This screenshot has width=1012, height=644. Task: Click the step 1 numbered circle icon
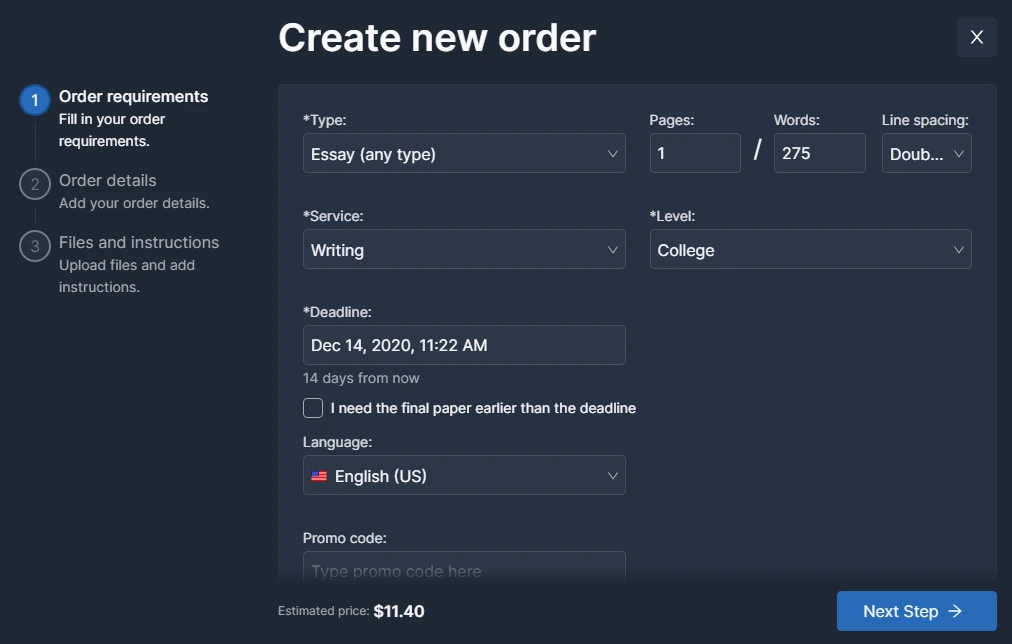pyautogui.click(x=33, y=100)
